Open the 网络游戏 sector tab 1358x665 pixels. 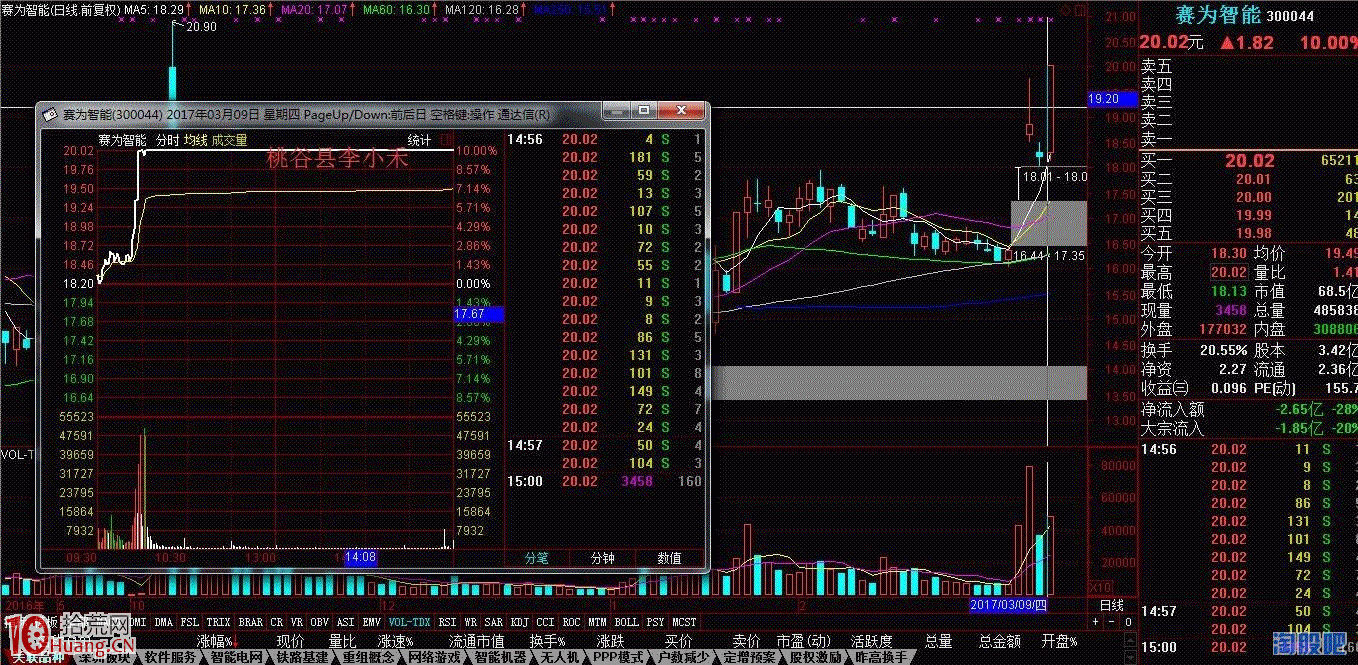tap(435, 658)
